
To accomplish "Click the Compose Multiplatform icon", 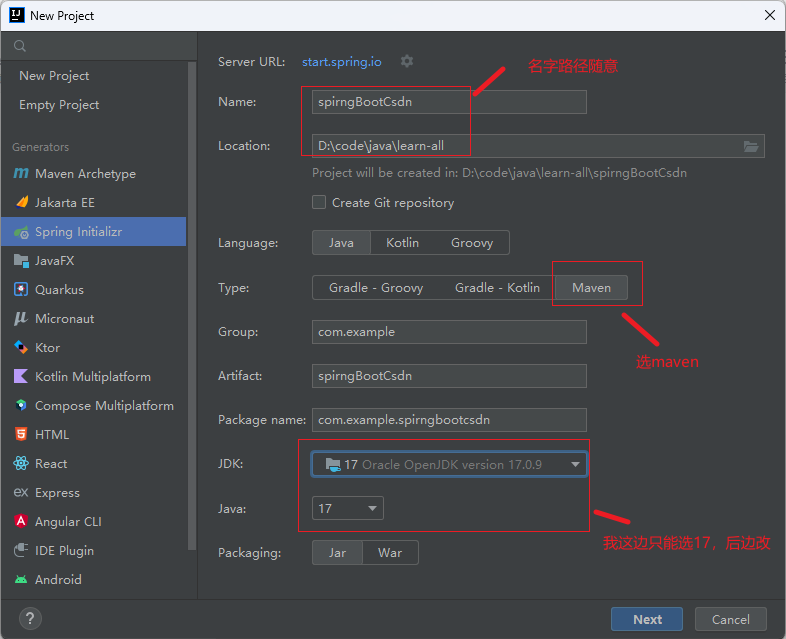I will 21,405.
